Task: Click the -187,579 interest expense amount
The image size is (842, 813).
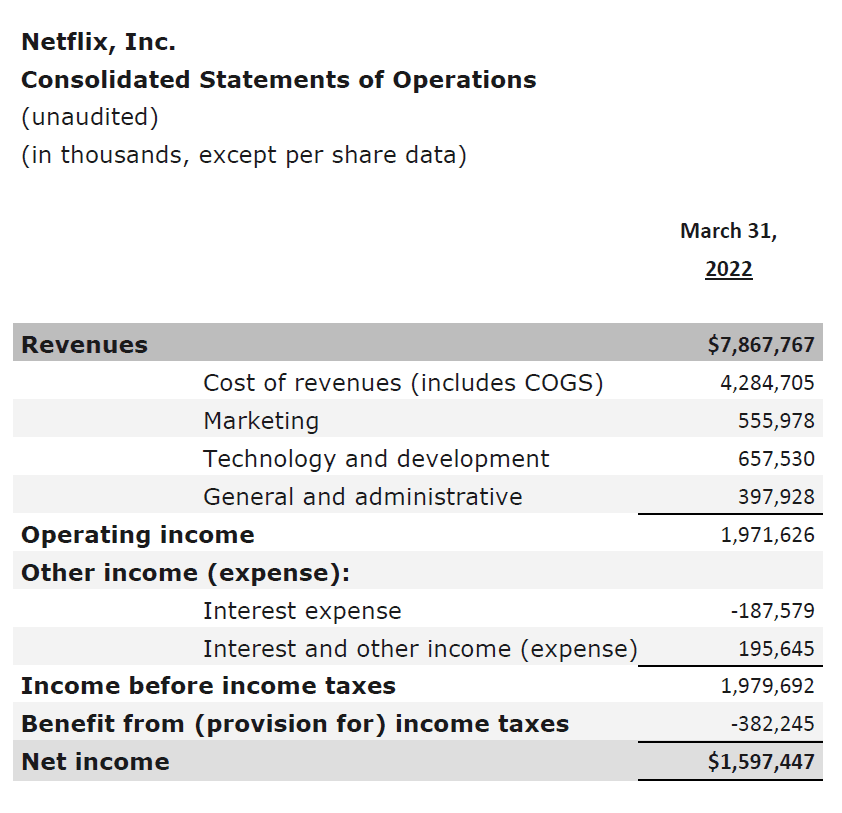Action: pos(779,610)
